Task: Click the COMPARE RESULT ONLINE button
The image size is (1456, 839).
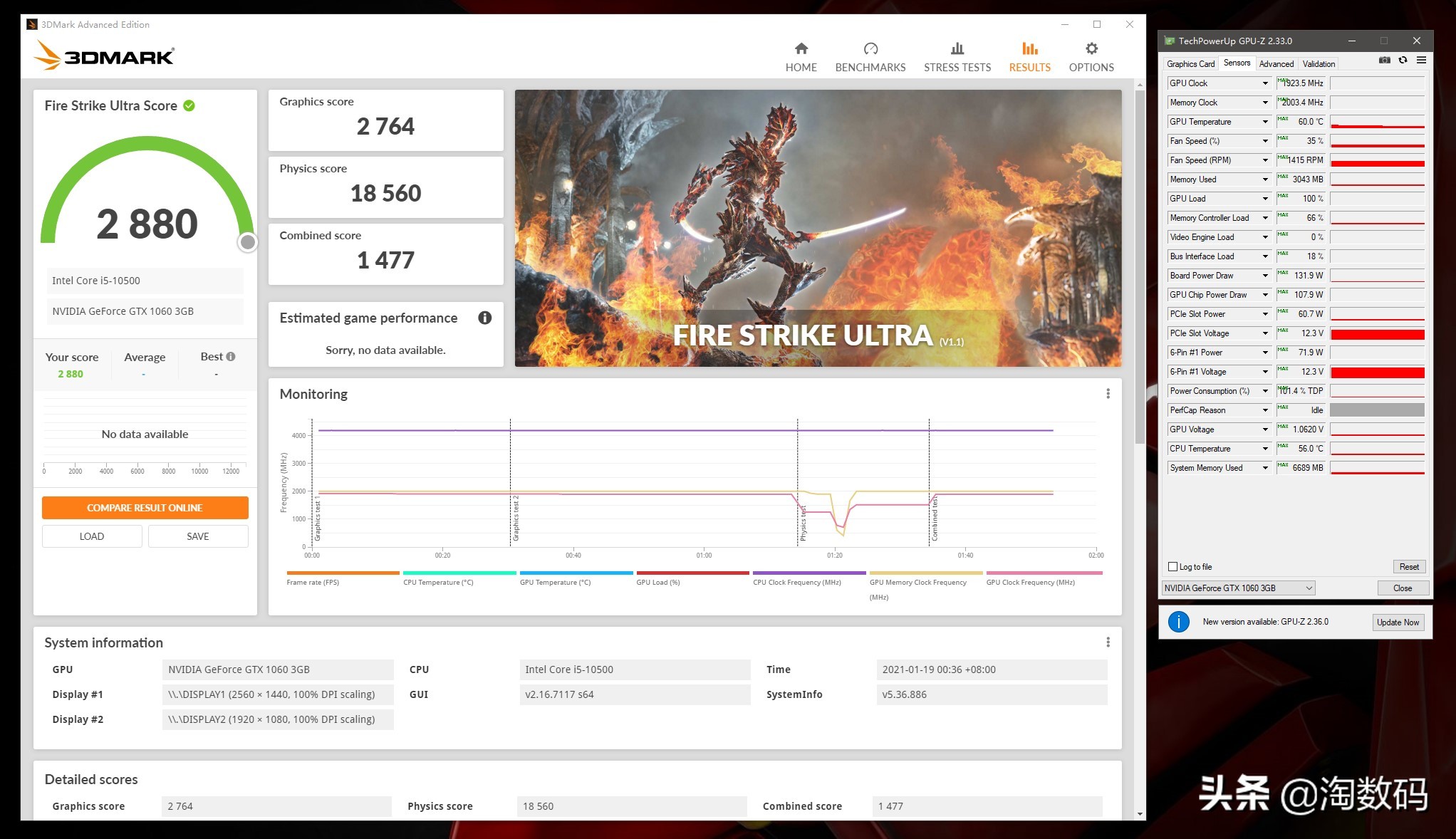Action: (145, 507)
